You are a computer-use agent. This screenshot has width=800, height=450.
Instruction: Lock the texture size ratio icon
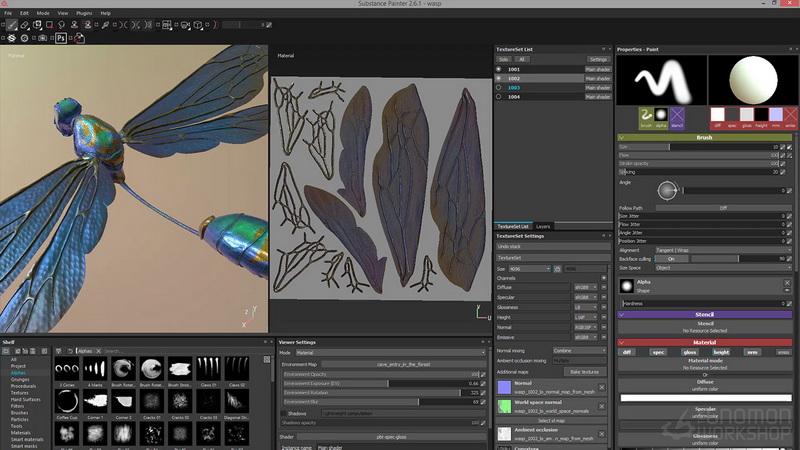557,269
